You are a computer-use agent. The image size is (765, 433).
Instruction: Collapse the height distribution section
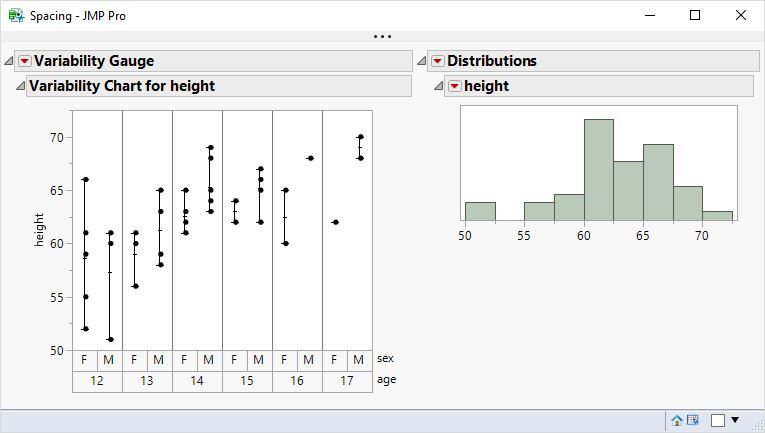tap(438, 87)
